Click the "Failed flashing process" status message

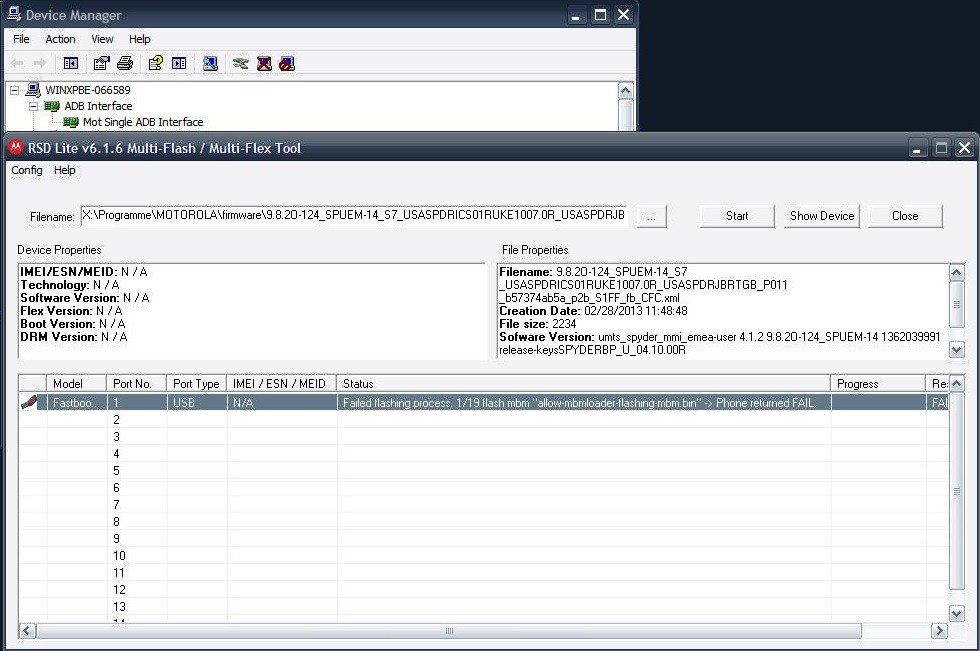pyautogui.click(x=579, y=403)
